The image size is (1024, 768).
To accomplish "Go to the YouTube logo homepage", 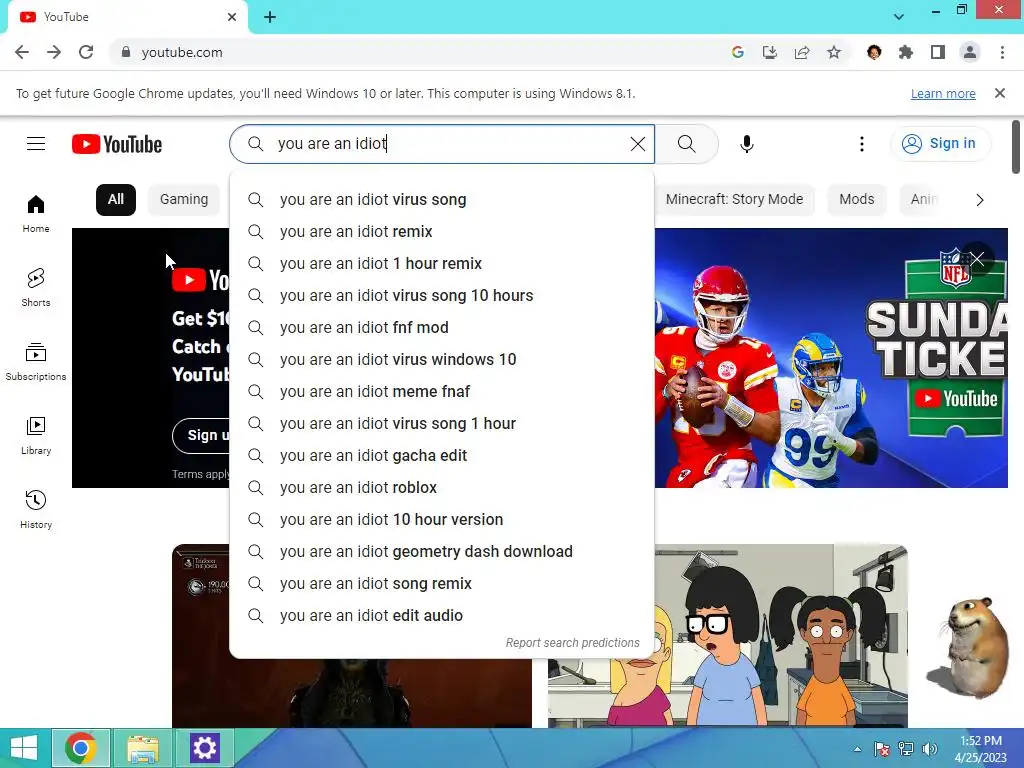I will 117,144.
